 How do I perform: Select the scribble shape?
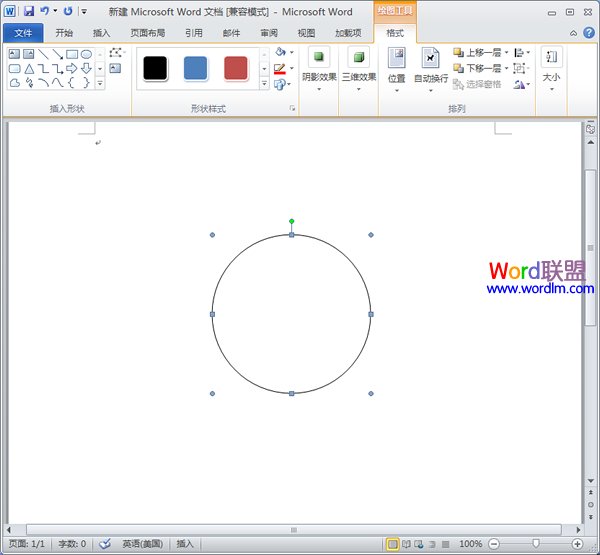tap(29, 83)
